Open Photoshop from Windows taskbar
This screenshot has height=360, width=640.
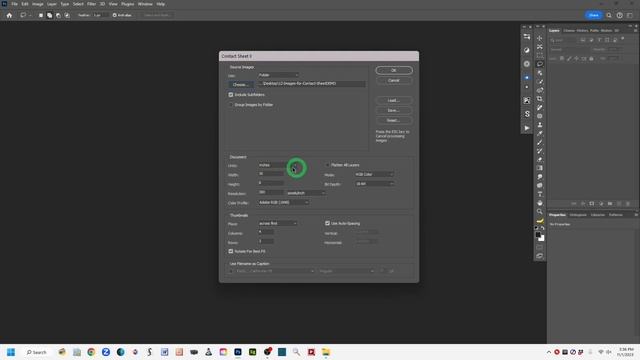tap(238, 352)
